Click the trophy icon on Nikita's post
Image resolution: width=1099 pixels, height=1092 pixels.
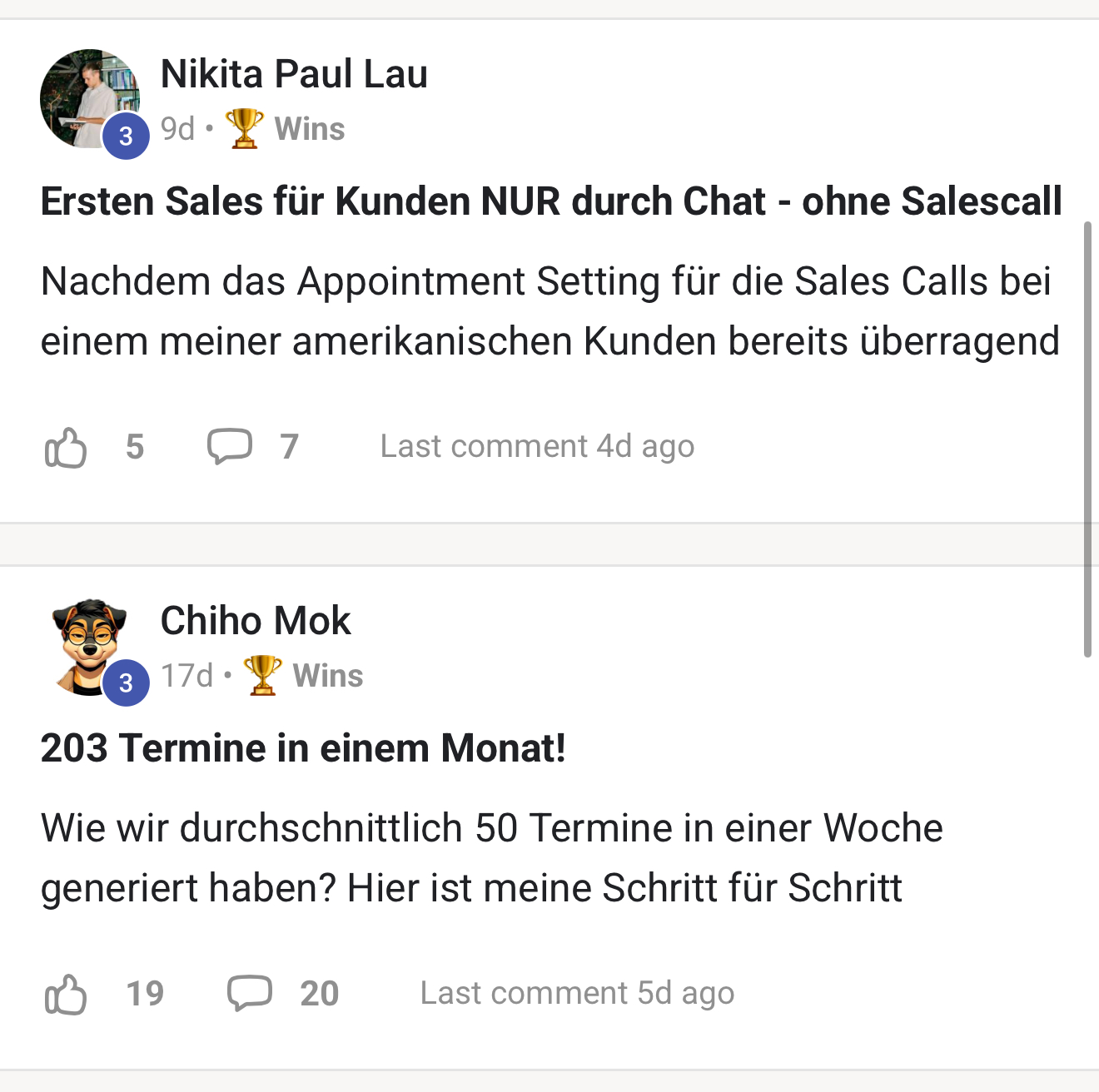click(x=244, y=129)
